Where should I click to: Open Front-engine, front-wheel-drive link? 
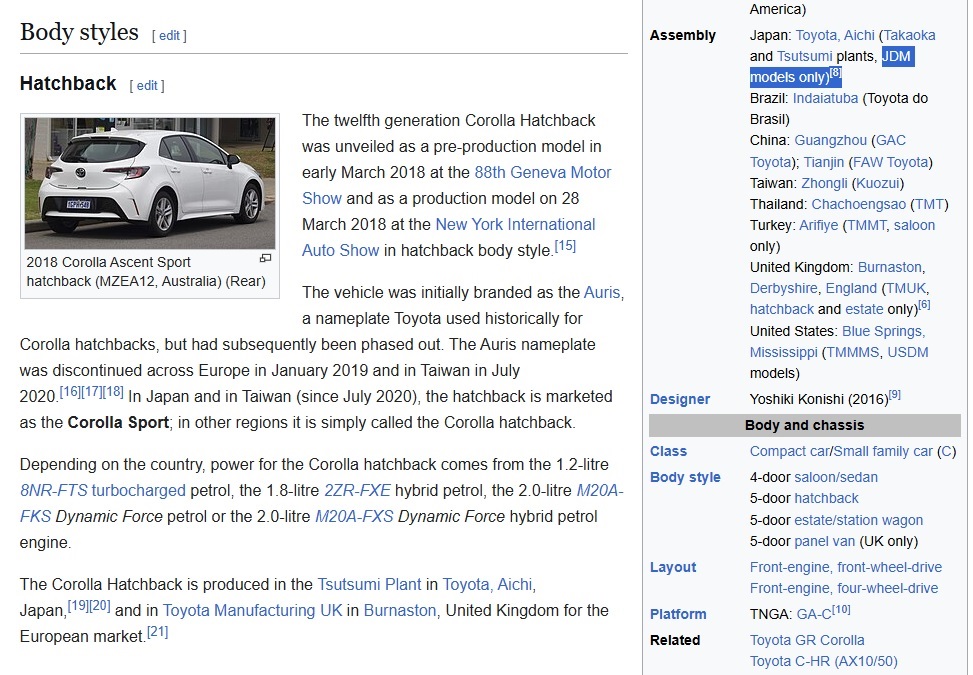click(846, 568)
